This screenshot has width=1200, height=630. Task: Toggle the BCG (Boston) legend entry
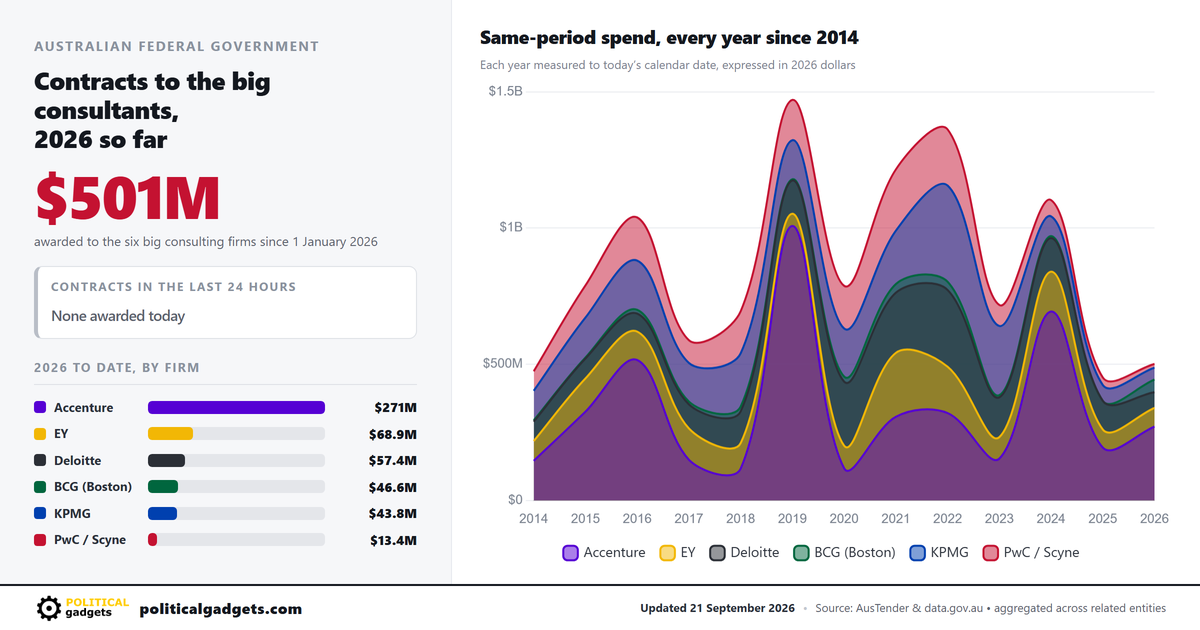tap(845, 552)
